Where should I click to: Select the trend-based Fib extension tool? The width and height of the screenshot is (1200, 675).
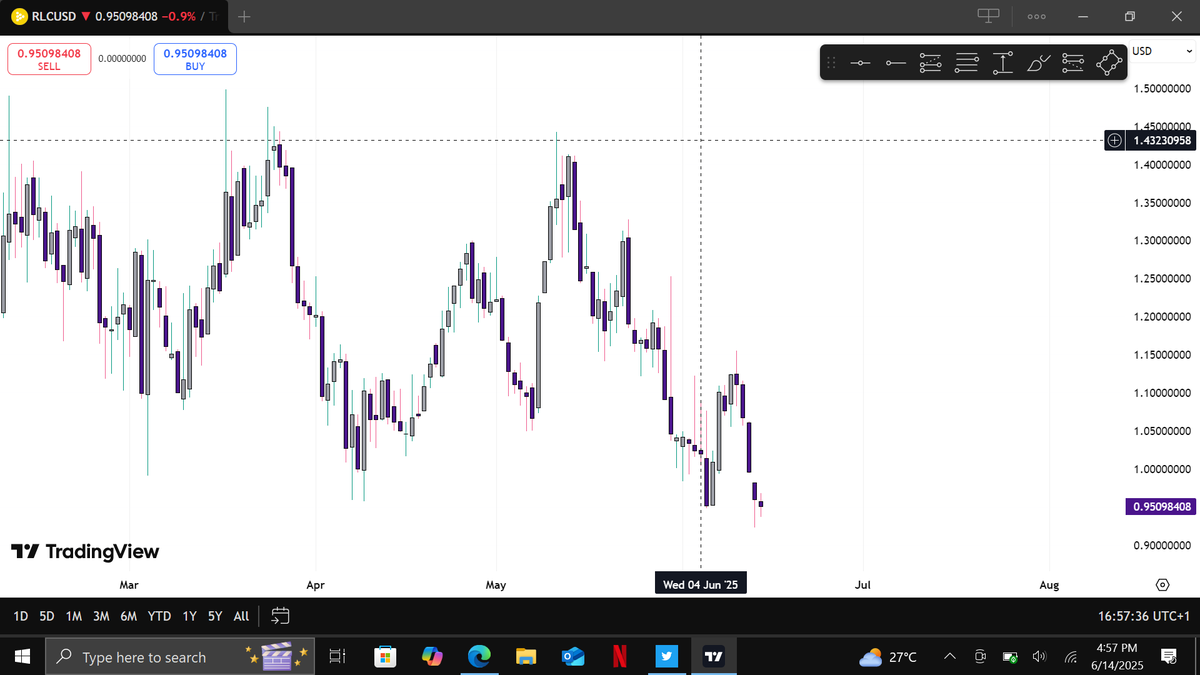tap(1074, 63)
